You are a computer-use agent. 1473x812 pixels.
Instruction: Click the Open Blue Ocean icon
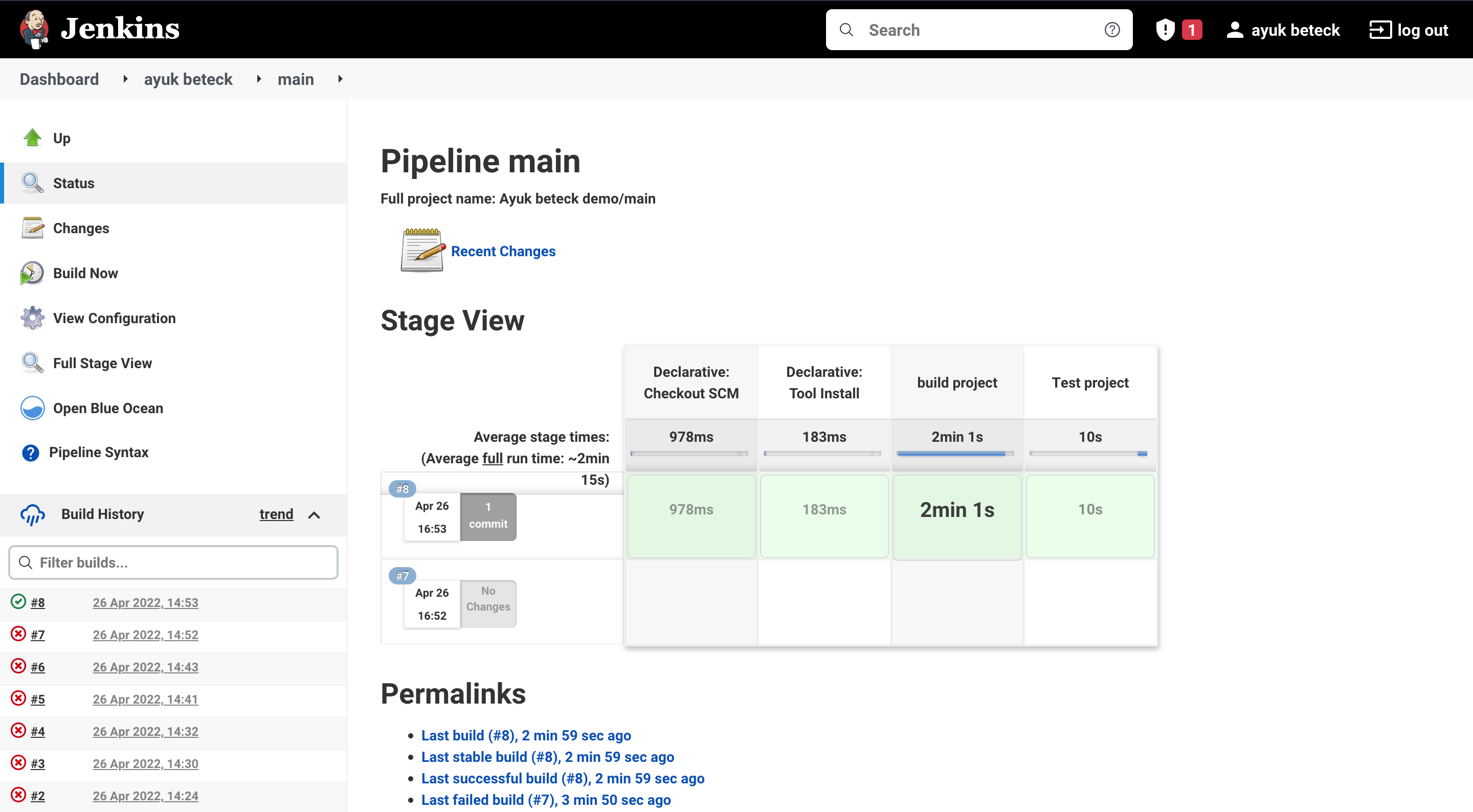pyautogui.click(x=32, y=408)
